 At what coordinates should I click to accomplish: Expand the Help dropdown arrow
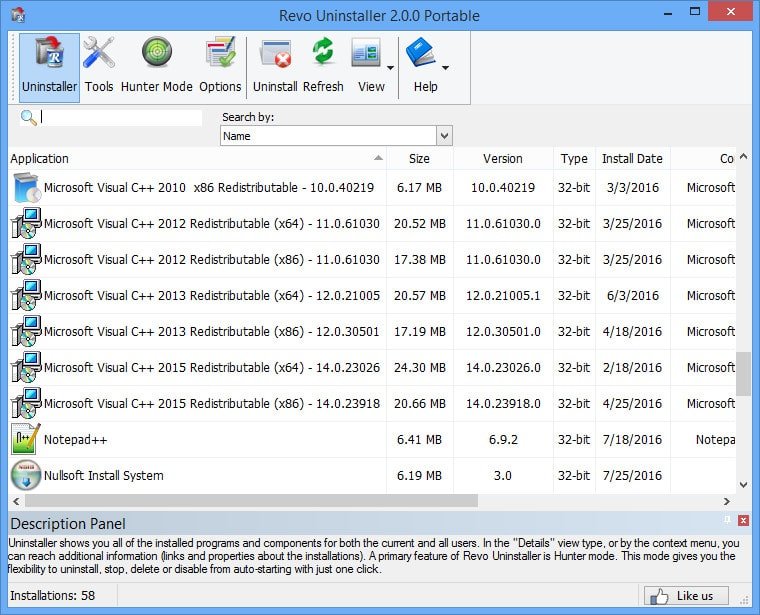pos(445,68)
